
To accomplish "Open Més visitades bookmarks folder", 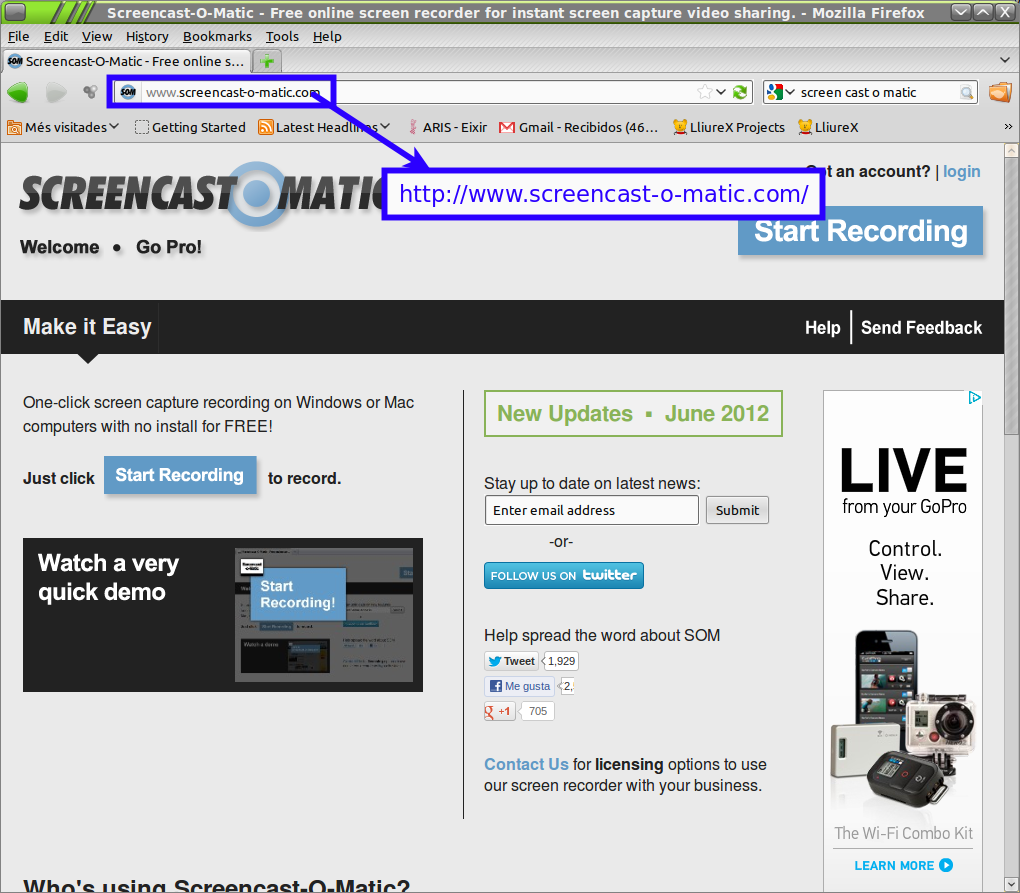I will (63, 127).
